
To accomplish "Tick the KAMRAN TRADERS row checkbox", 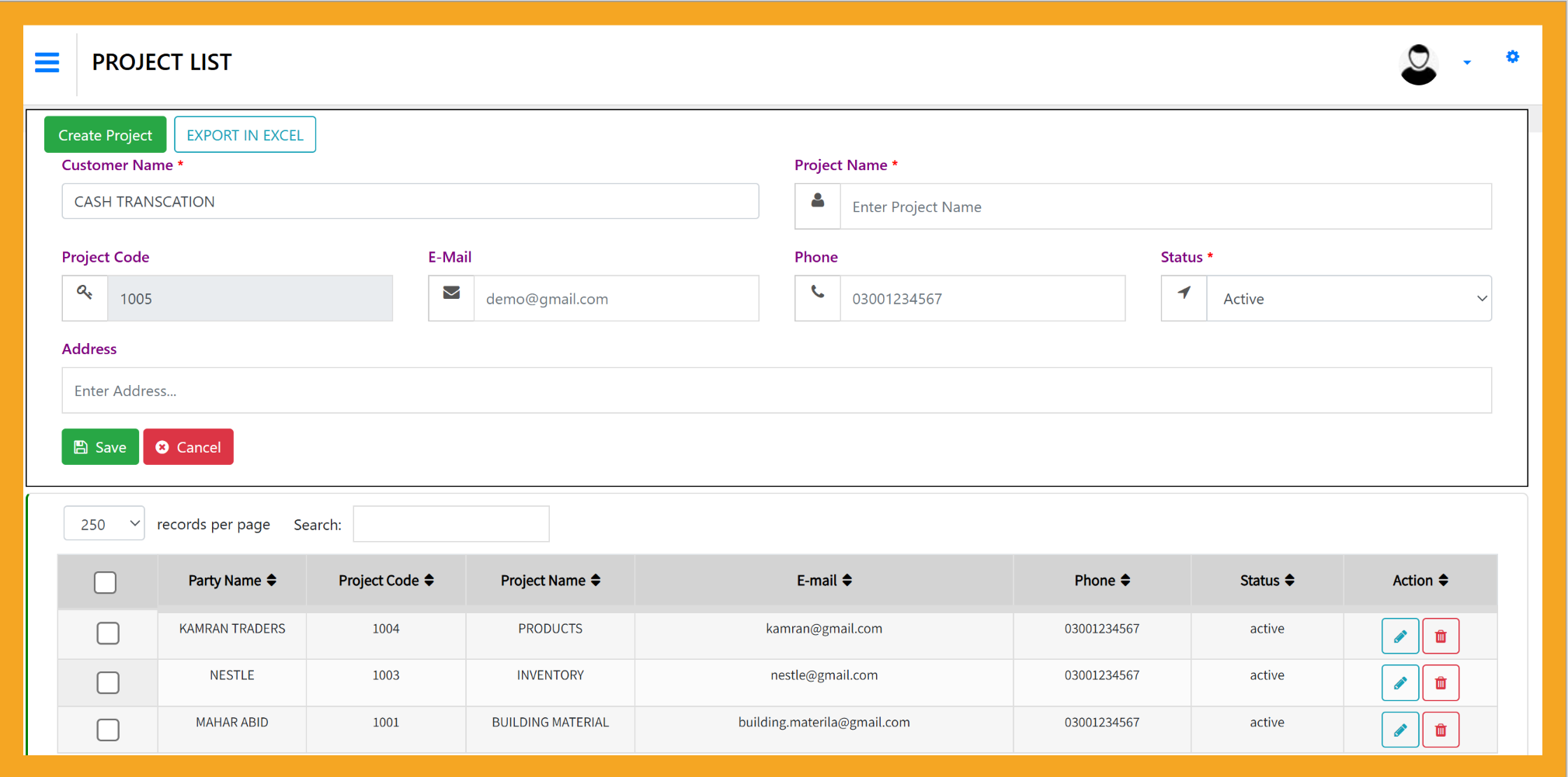I will [x=108, y=633].
